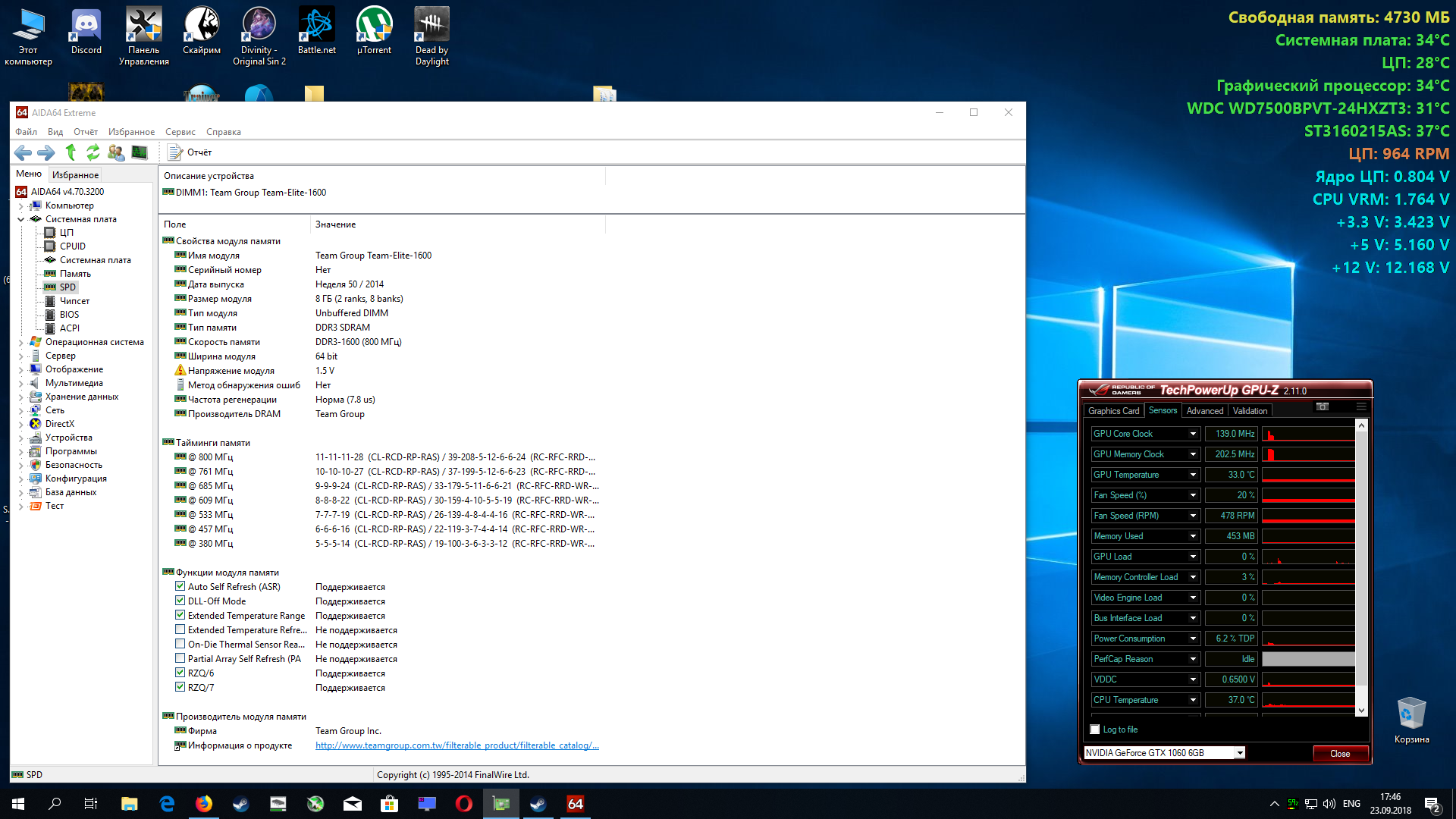Open the NVIDIA GeForce GTX 1060 GPU selector

(1165, 753)
